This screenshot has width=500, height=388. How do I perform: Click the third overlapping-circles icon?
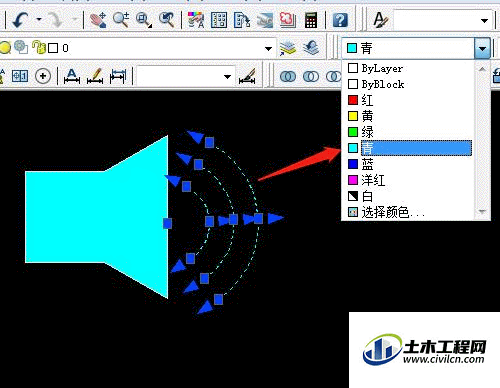[333, 76]
